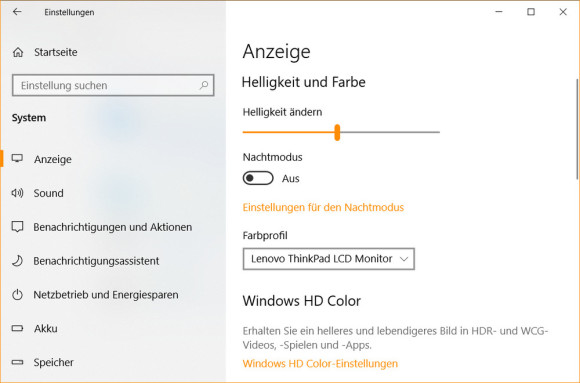Click the Akku battery icon
Screen dimensions: 580x383
click(17, 328)
